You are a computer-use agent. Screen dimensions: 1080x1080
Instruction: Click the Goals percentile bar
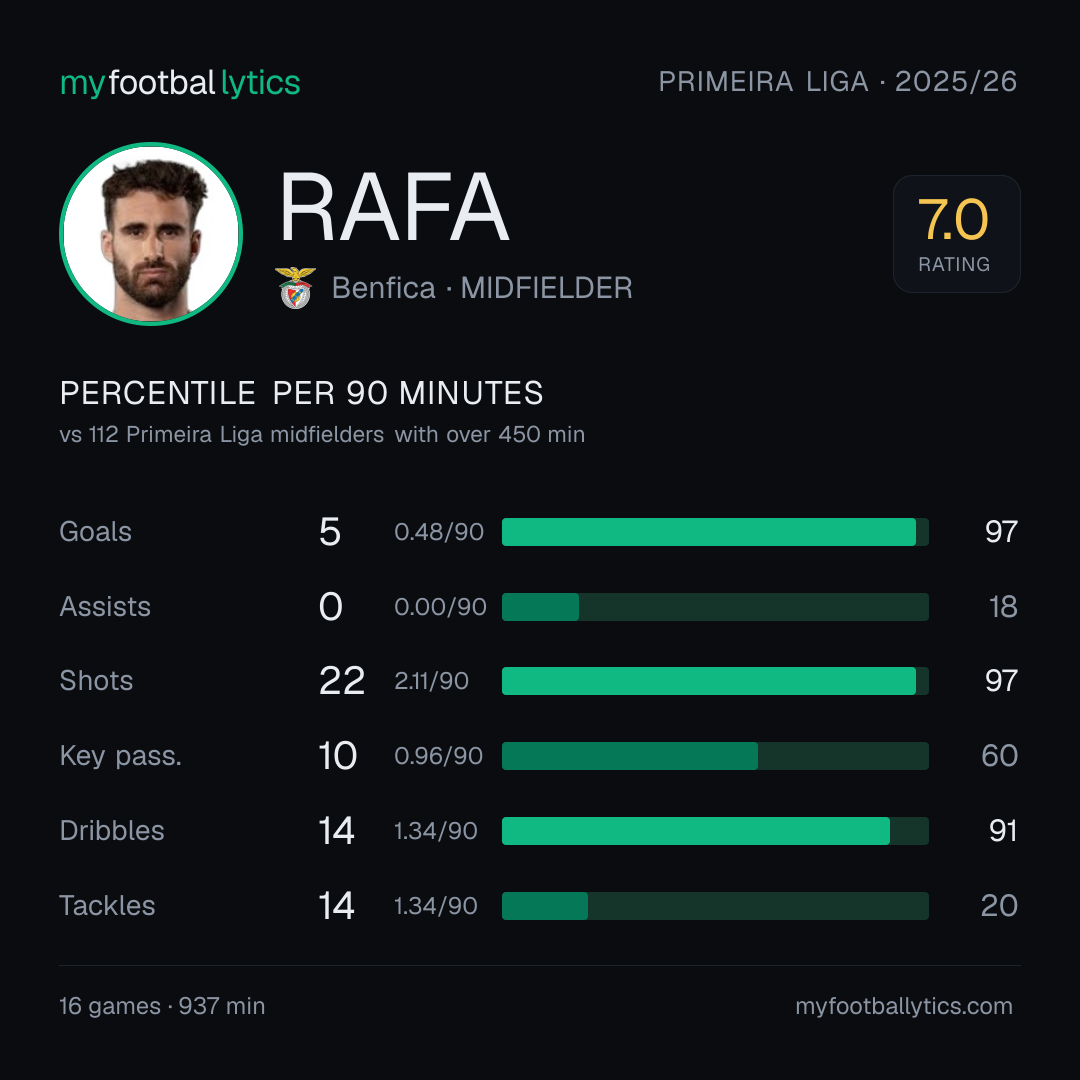tap(715, 532)
